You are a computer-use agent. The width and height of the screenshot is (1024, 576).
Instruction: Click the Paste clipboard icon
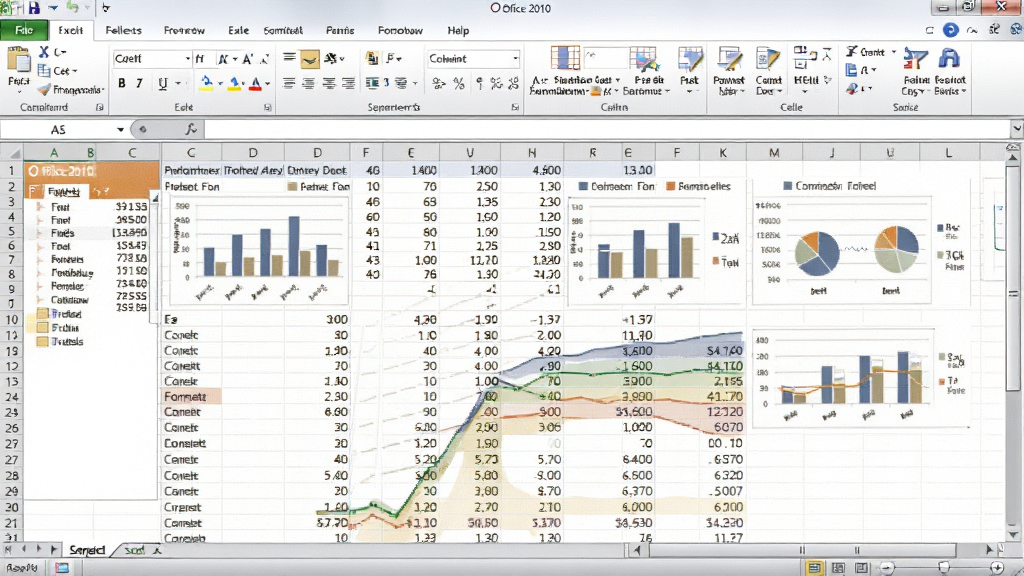click(x=18, y=61)
